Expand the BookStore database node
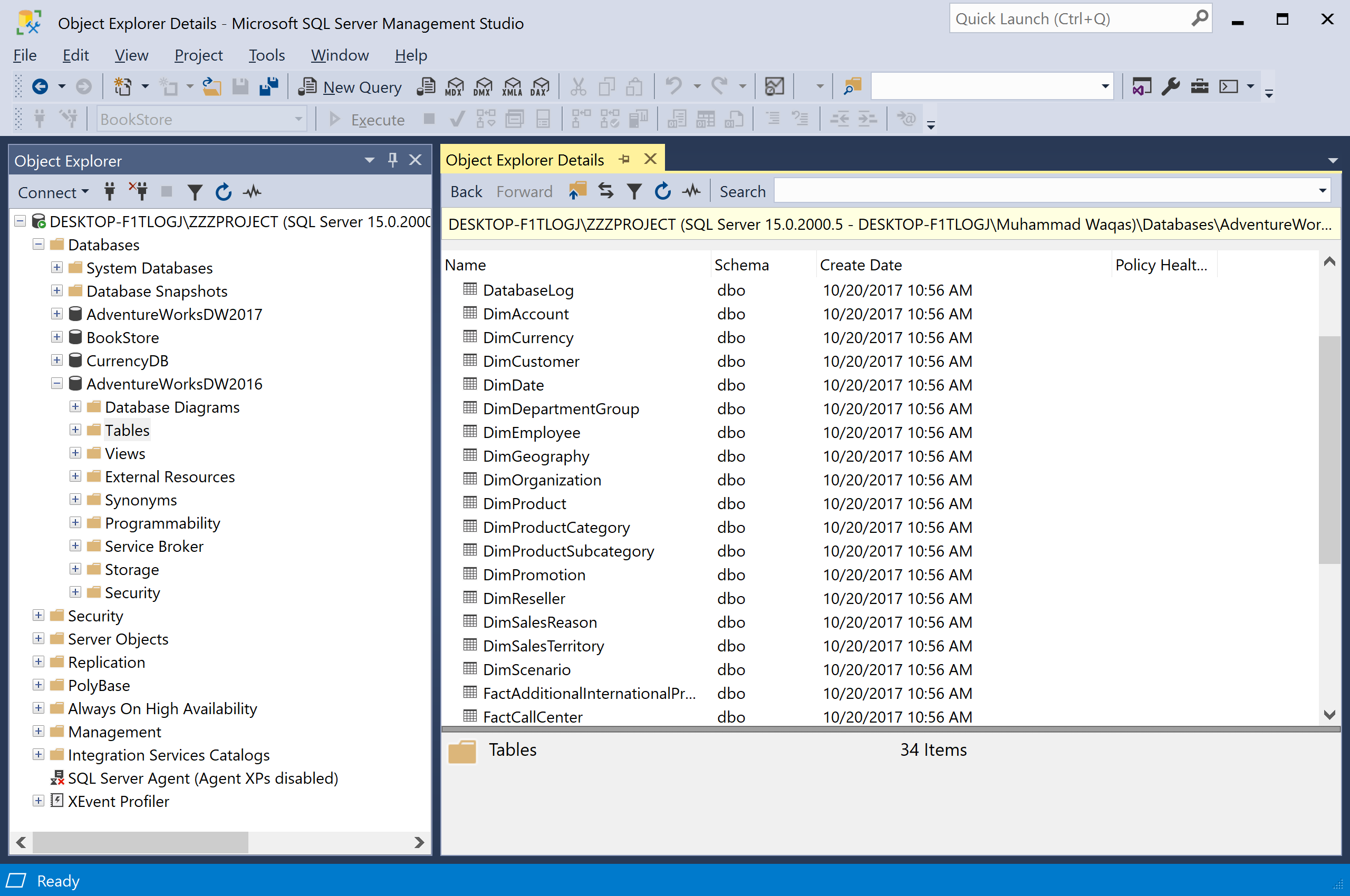 pyautogui.click(x=56, y=337)
